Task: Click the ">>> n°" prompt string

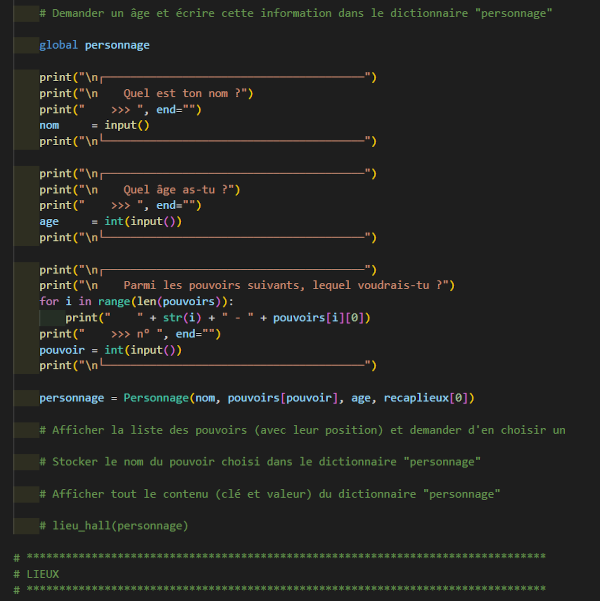Action: pos(140,334)
